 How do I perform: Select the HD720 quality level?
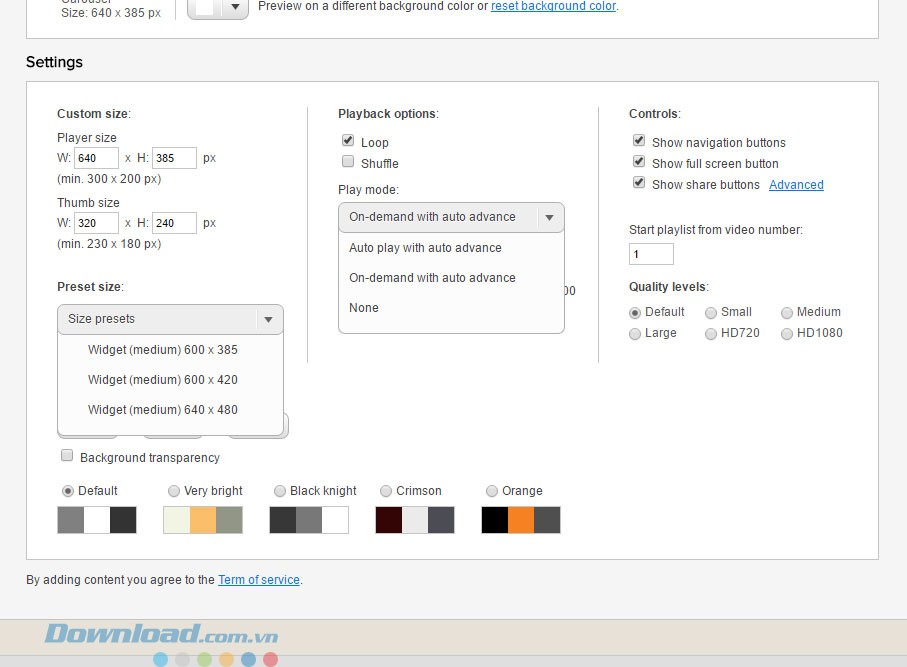click(x=711, y=333)
